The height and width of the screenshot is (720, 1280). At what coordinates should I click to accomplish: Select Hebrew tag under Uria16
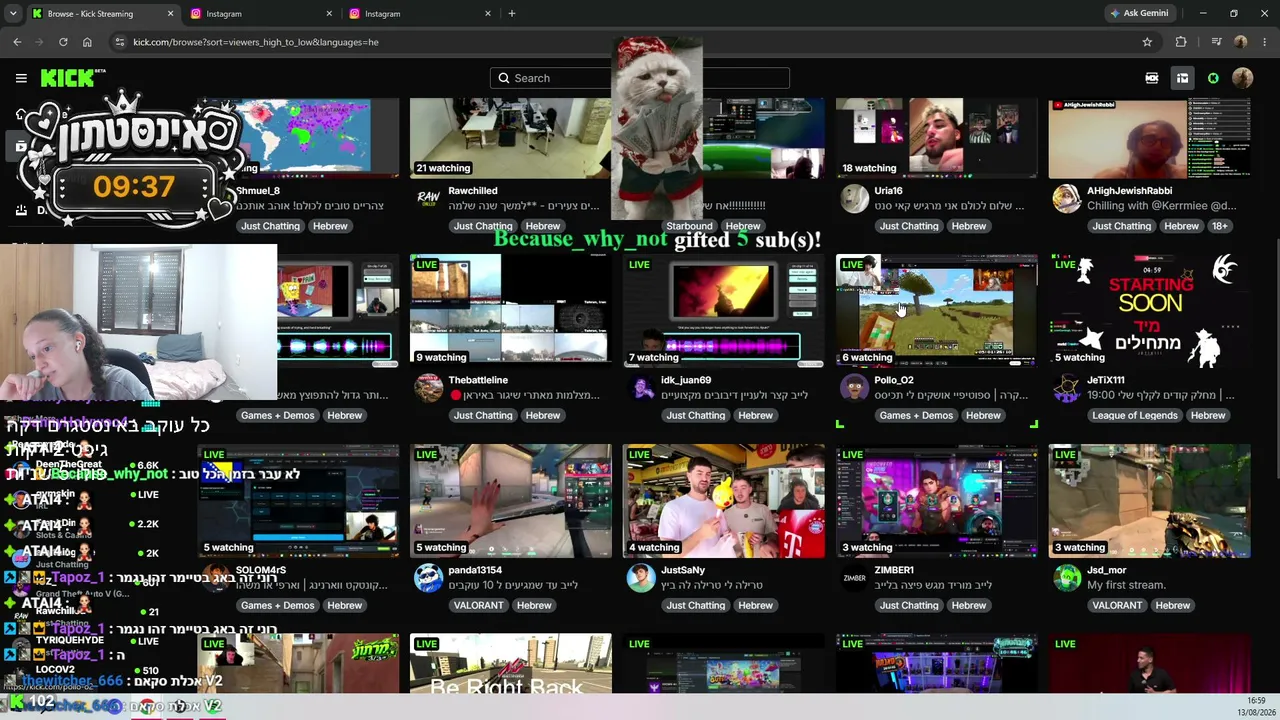pyautogui.click(x=969, y=226)
